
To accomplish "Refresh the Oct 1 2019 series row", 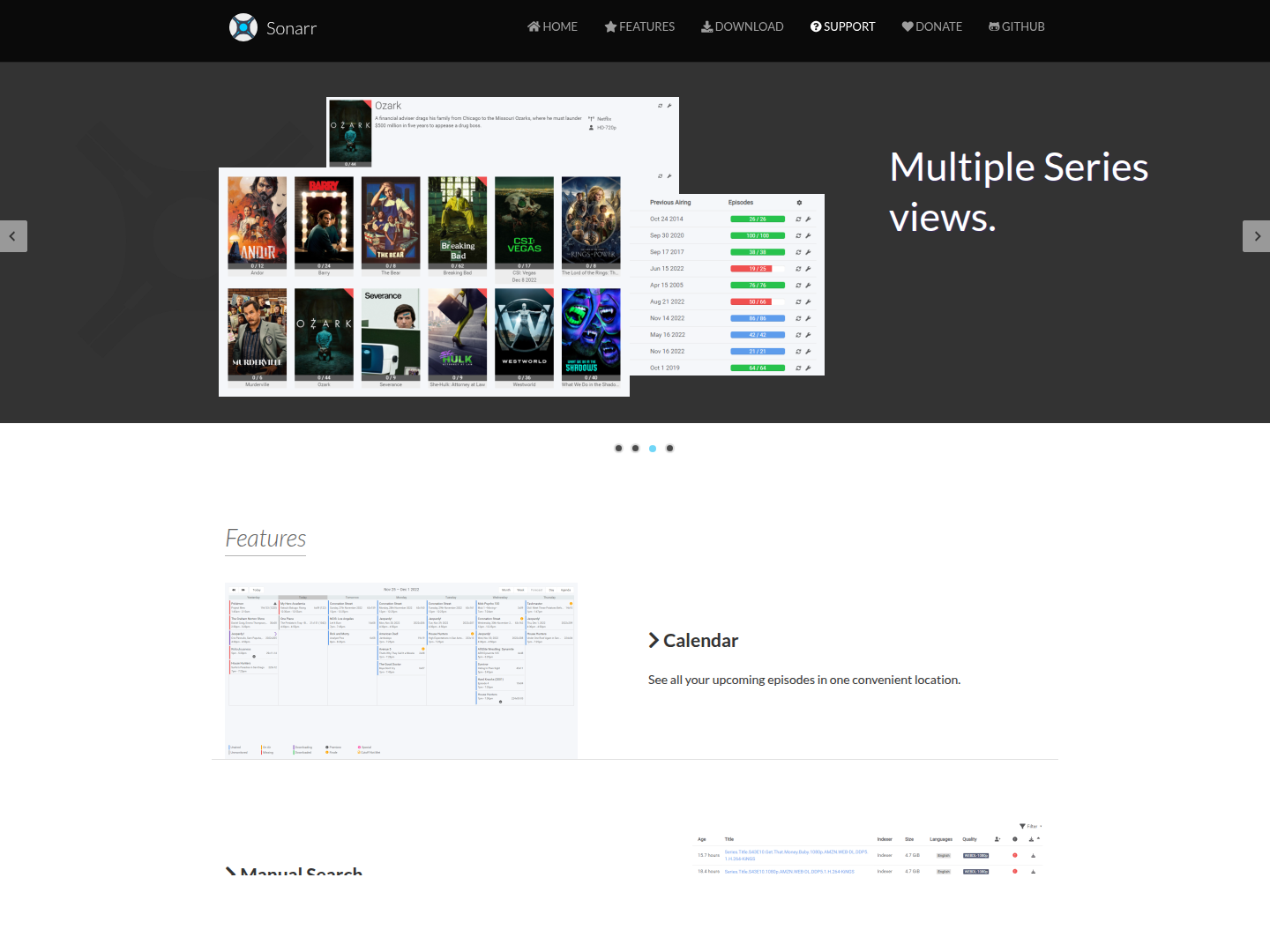I will tap(799, 368).
